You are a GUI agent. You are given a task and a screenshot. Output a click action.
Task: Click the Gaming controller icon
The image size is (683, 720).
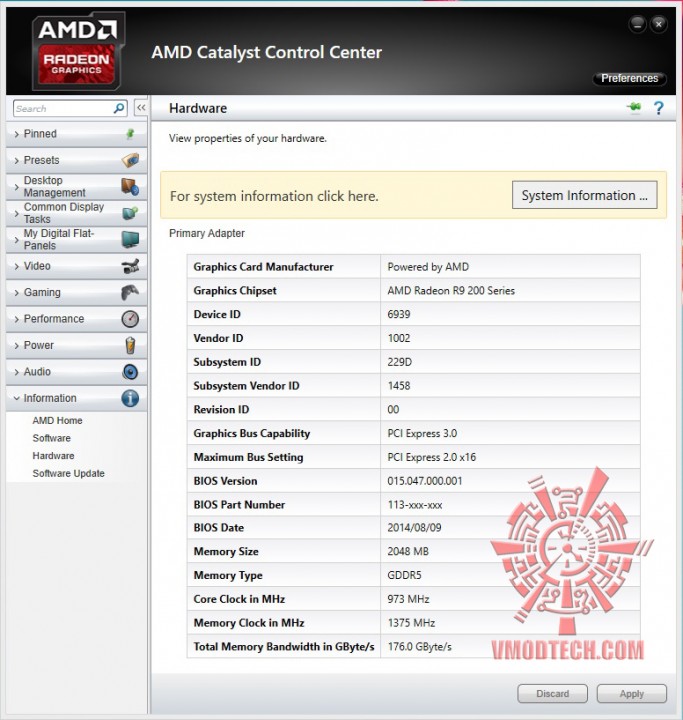coord(130,292)
